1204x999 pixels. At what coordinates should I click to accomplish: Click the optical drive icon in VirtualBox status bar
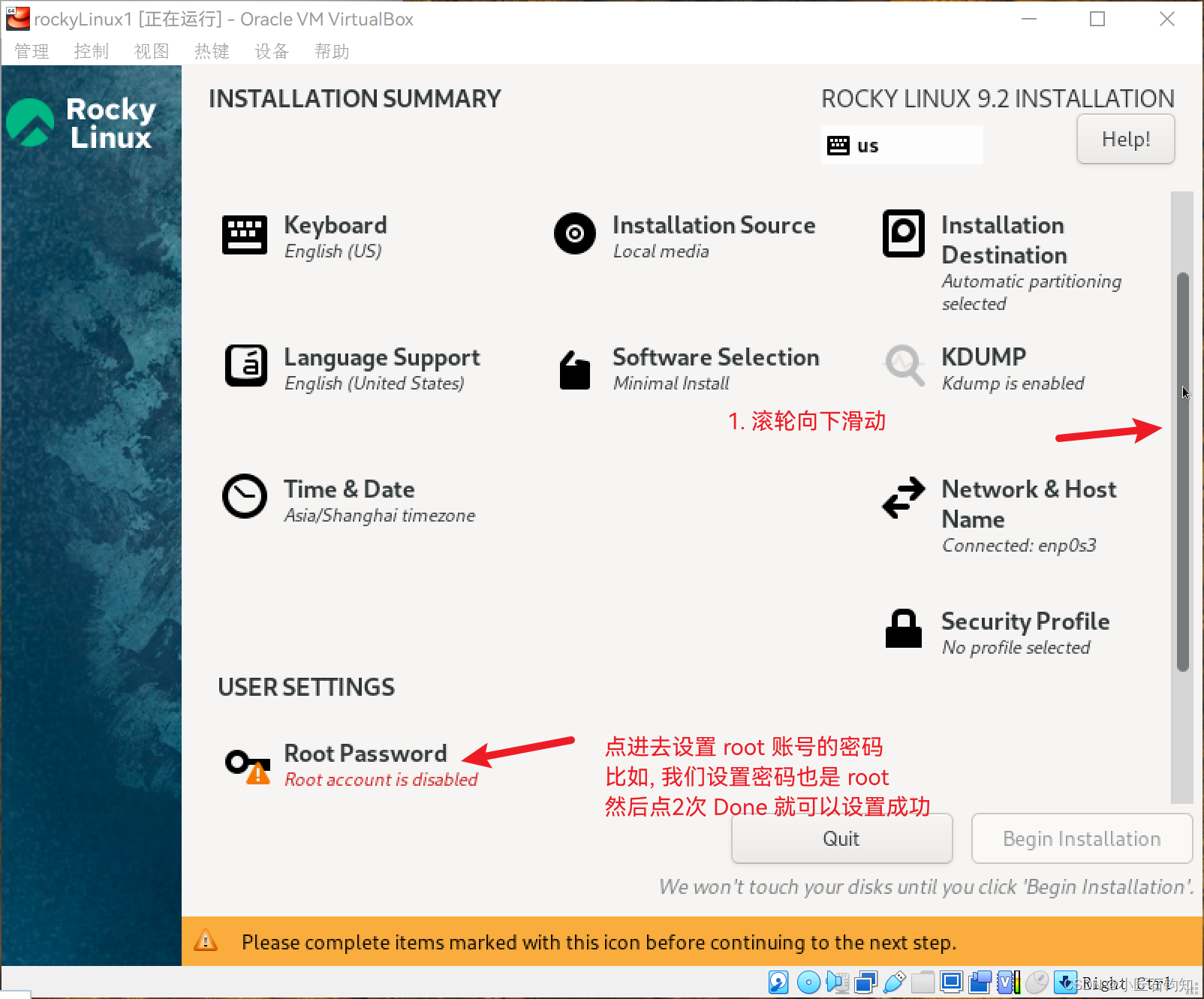click(x=808, y=982)
